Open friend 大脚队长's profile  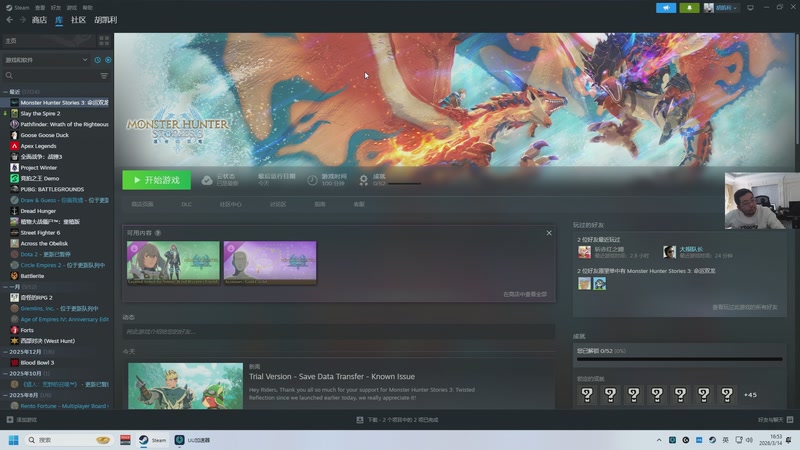tap(691, 249)
